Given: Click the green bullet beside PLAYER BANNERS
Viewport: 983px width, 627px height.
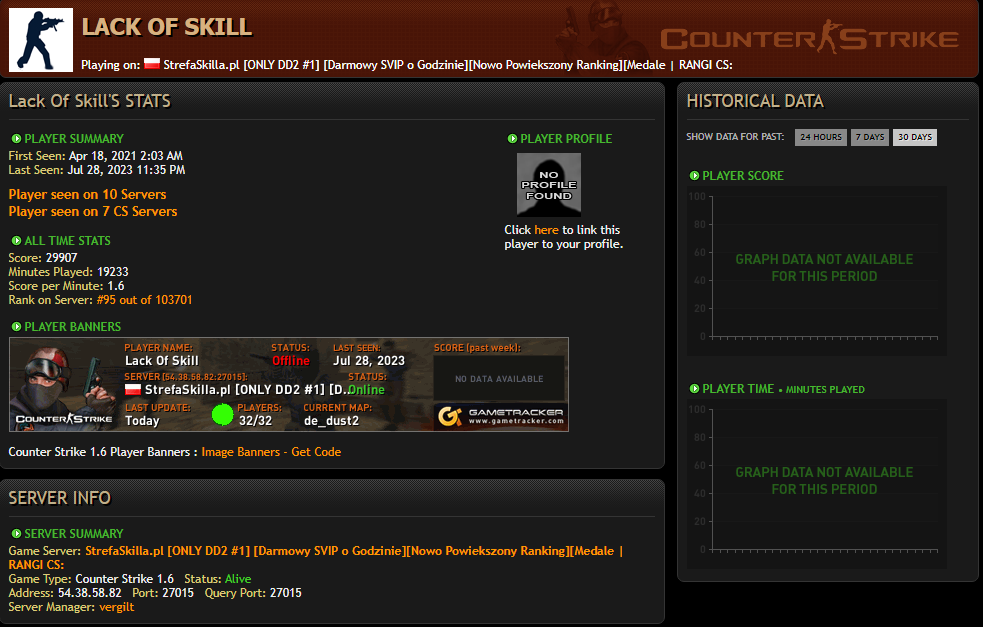Looking at the screenshot, I should pyautogui.click(x=16, y=327).
